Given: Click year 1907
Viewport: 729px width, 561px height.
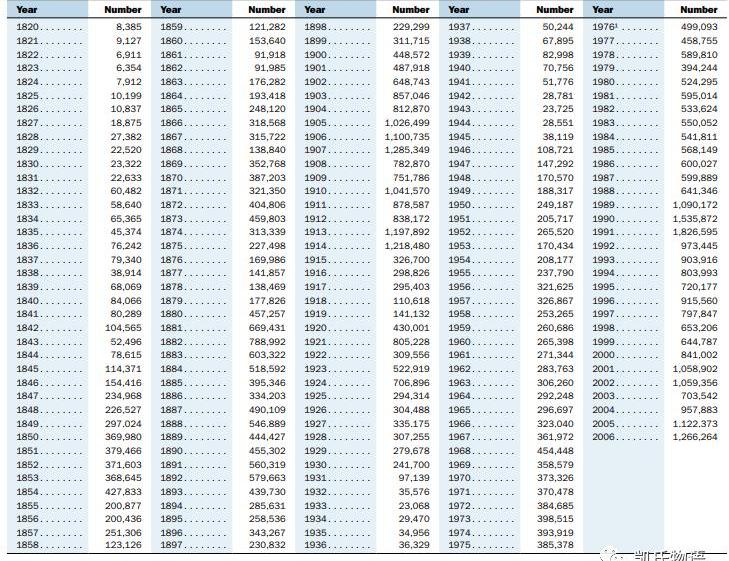Looking at the screenshot, I should 316,150.
